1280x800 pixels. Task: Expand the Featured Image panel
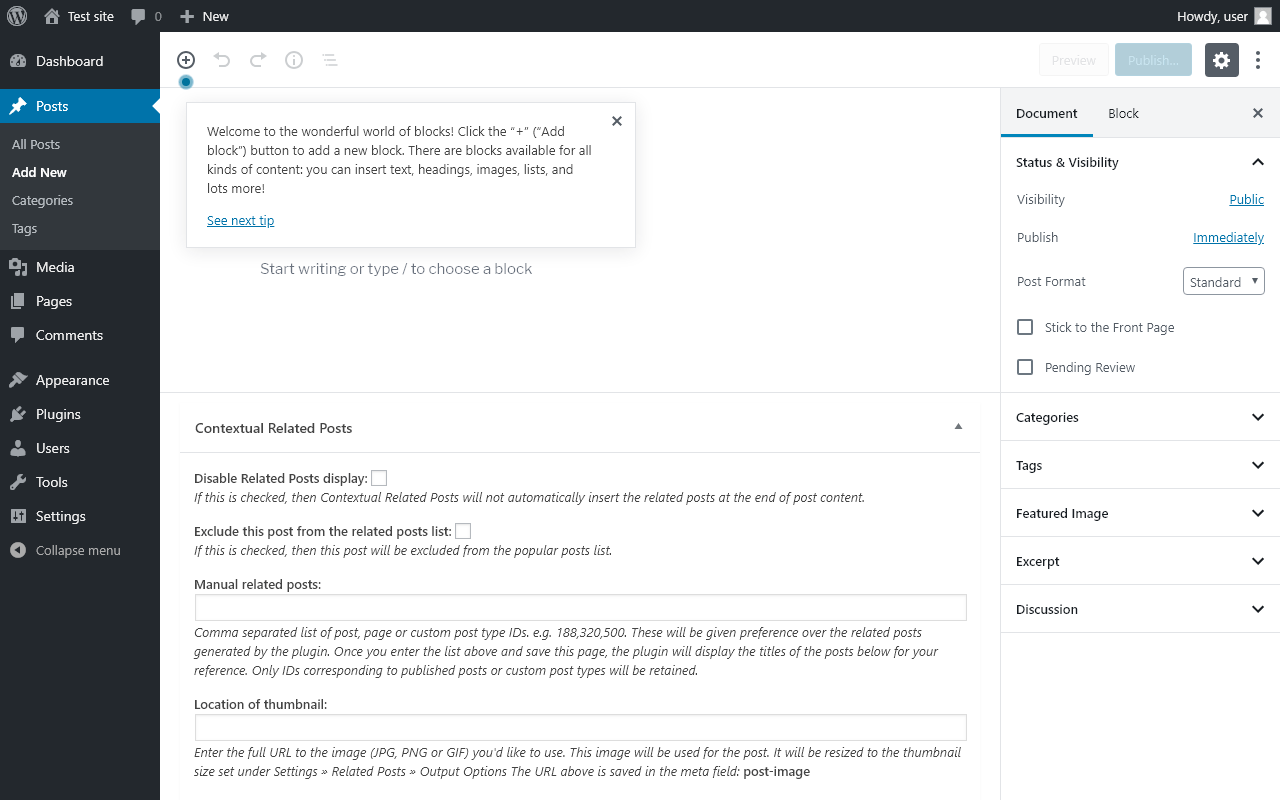1140,513
